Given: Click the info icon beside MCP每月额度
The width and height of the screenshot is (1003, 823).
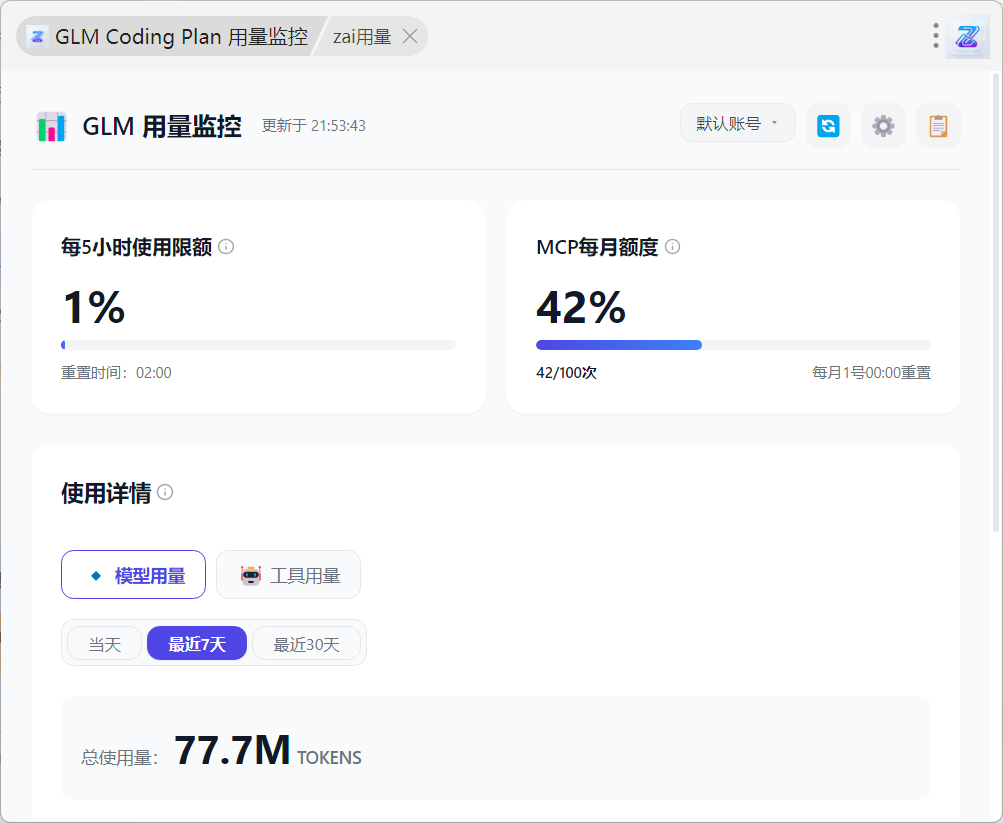Looking at the screenshot, I should click(x=673, y=247).
